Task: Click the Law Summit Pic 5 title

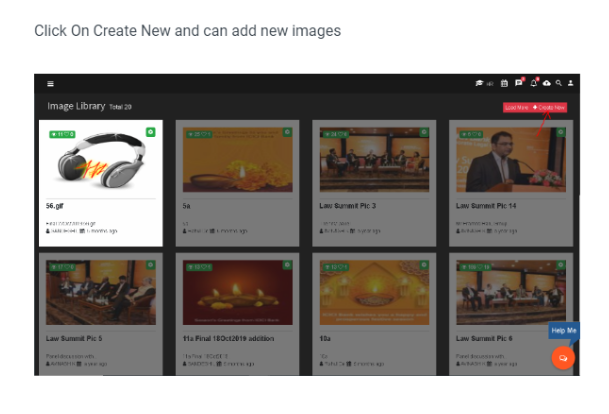Action: tap(74, 339)
